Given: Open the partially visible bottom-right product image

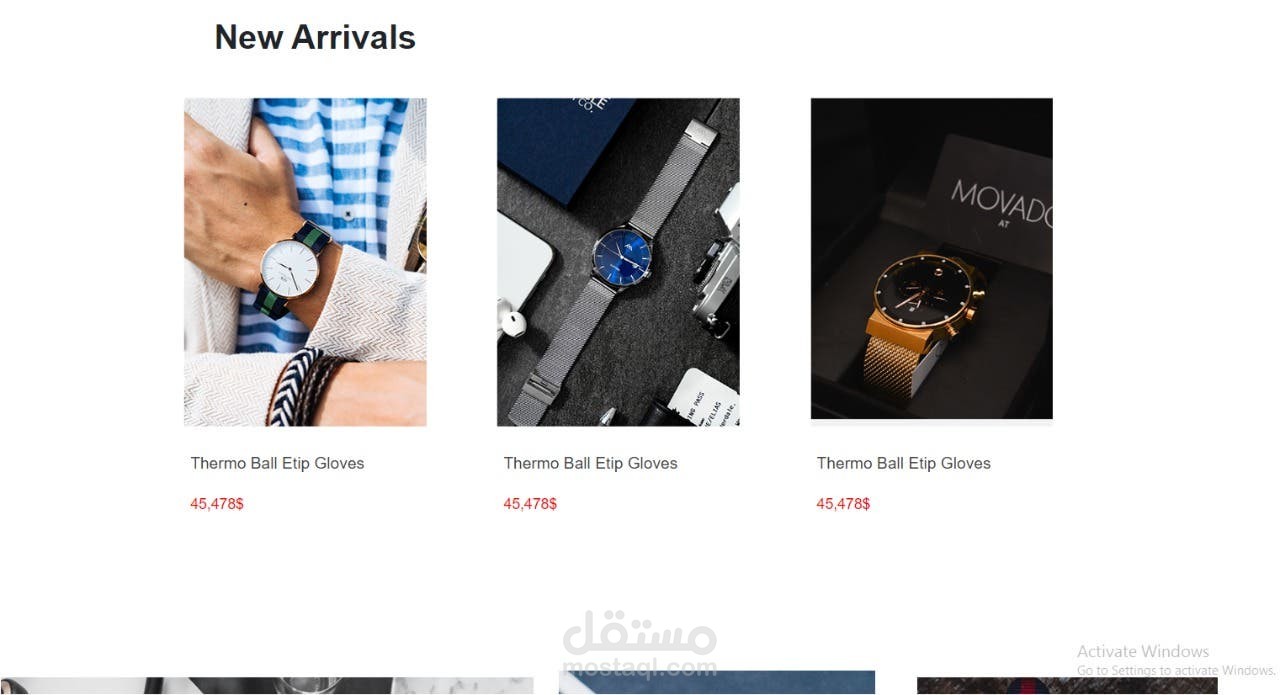Looking at the screenshot, I should tap(1067, 686).
